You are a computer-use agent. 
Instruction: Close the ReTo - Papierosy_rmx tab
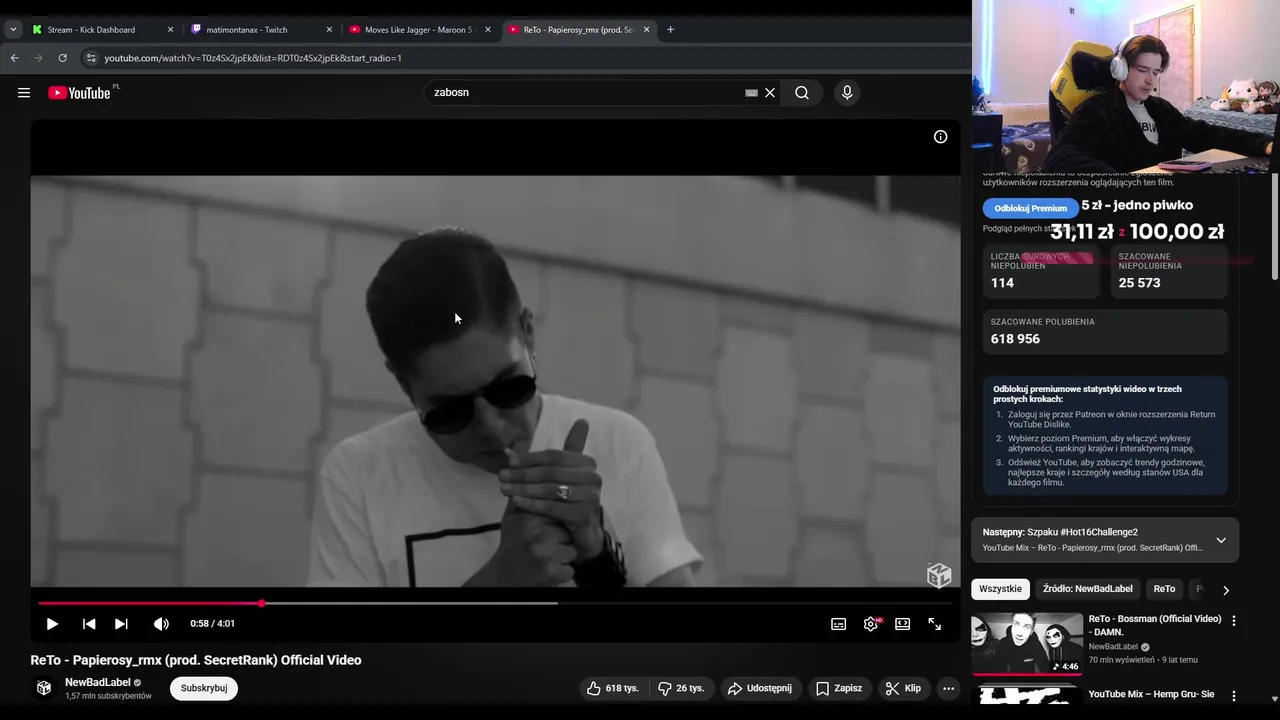pos(646,30)
